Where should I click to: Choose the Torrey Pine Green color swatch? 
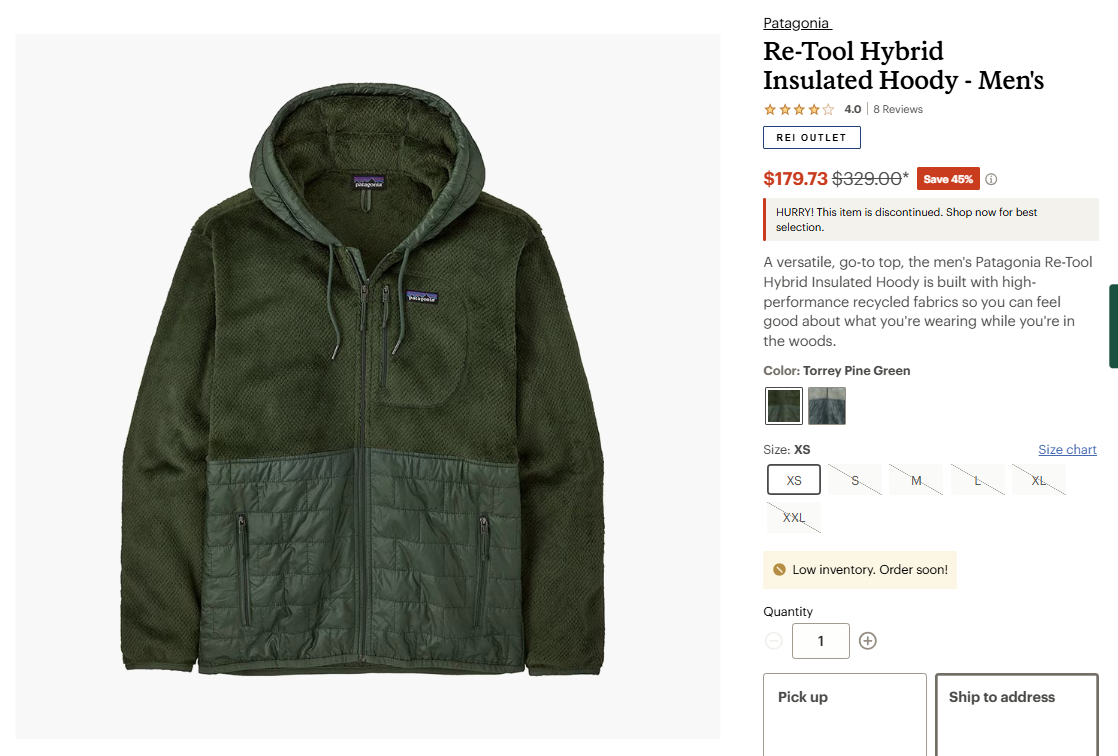pos(784,406)
